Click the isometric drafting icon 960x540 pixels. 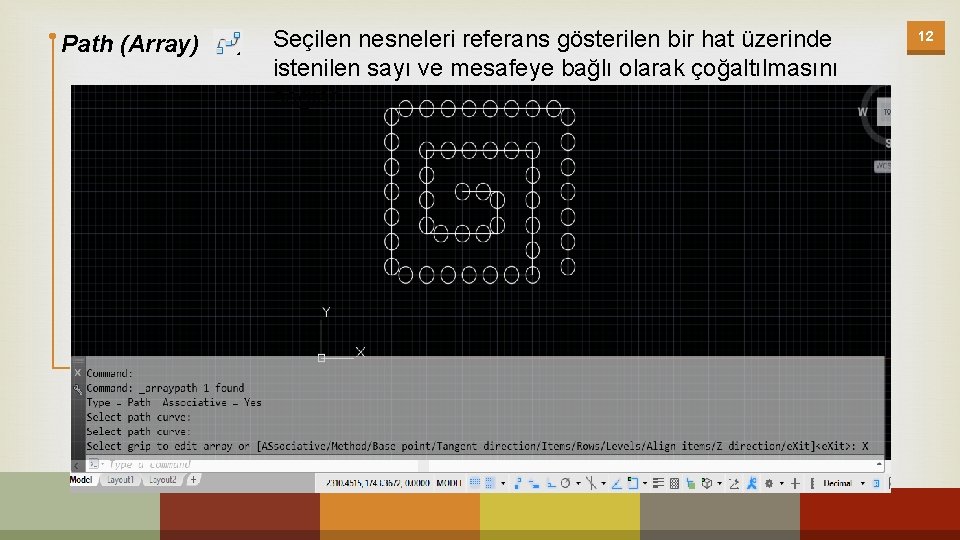591,483
